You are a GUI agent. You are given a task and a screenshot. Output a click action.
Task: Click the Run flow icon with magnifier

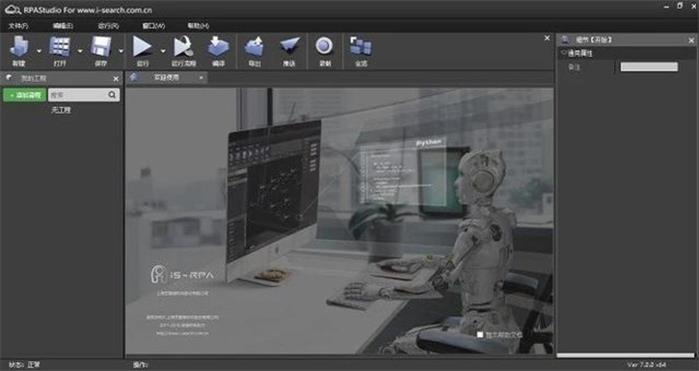[x=184, y=46]
